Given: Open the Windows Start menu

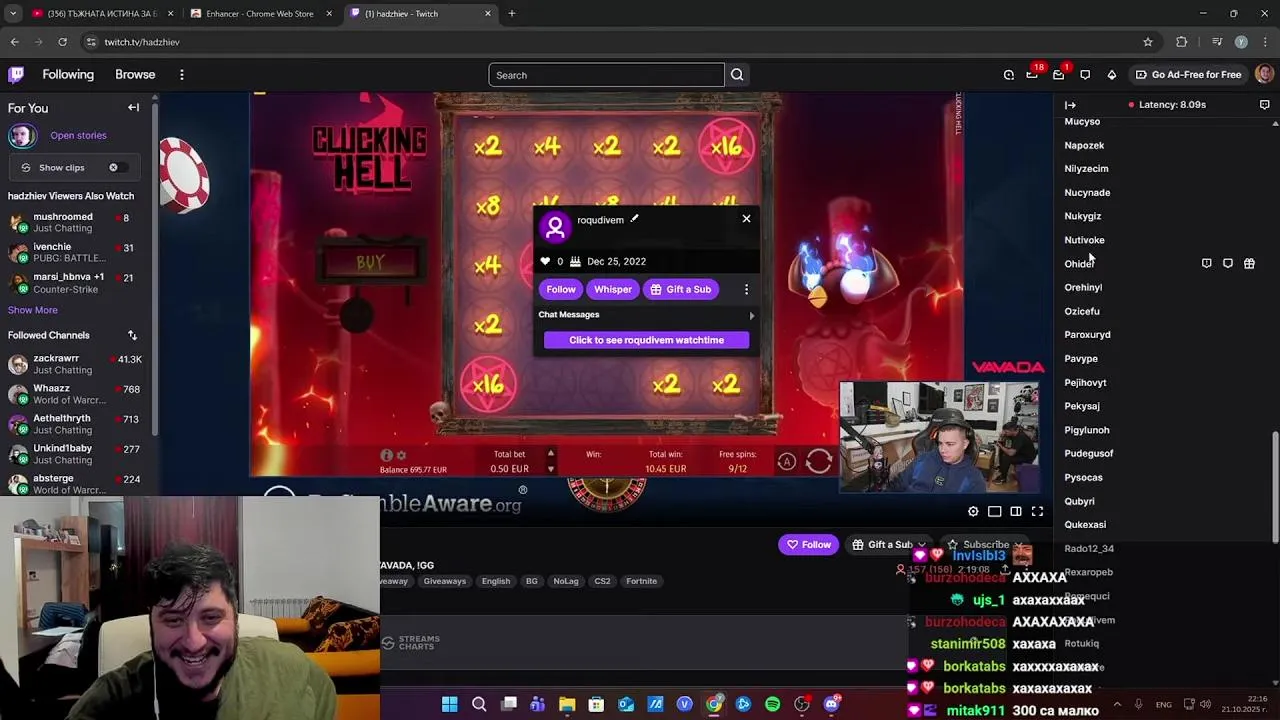Looking at the screenshot, I should click(449, 704).
